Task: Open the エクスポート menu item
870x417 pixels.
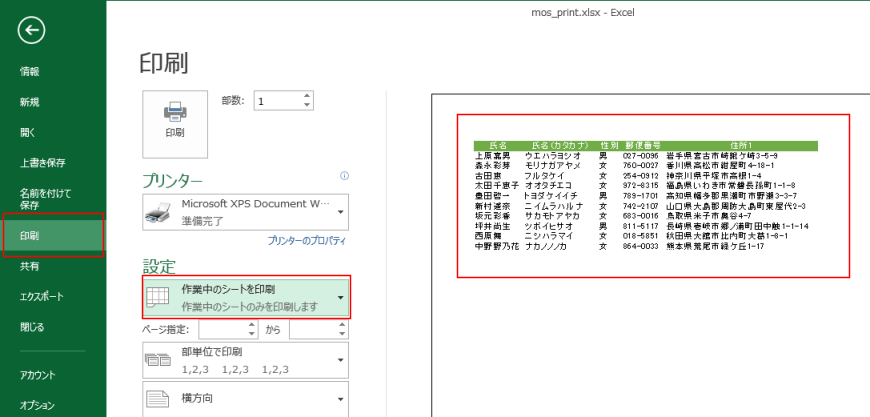Action: [x=42, y=297]
